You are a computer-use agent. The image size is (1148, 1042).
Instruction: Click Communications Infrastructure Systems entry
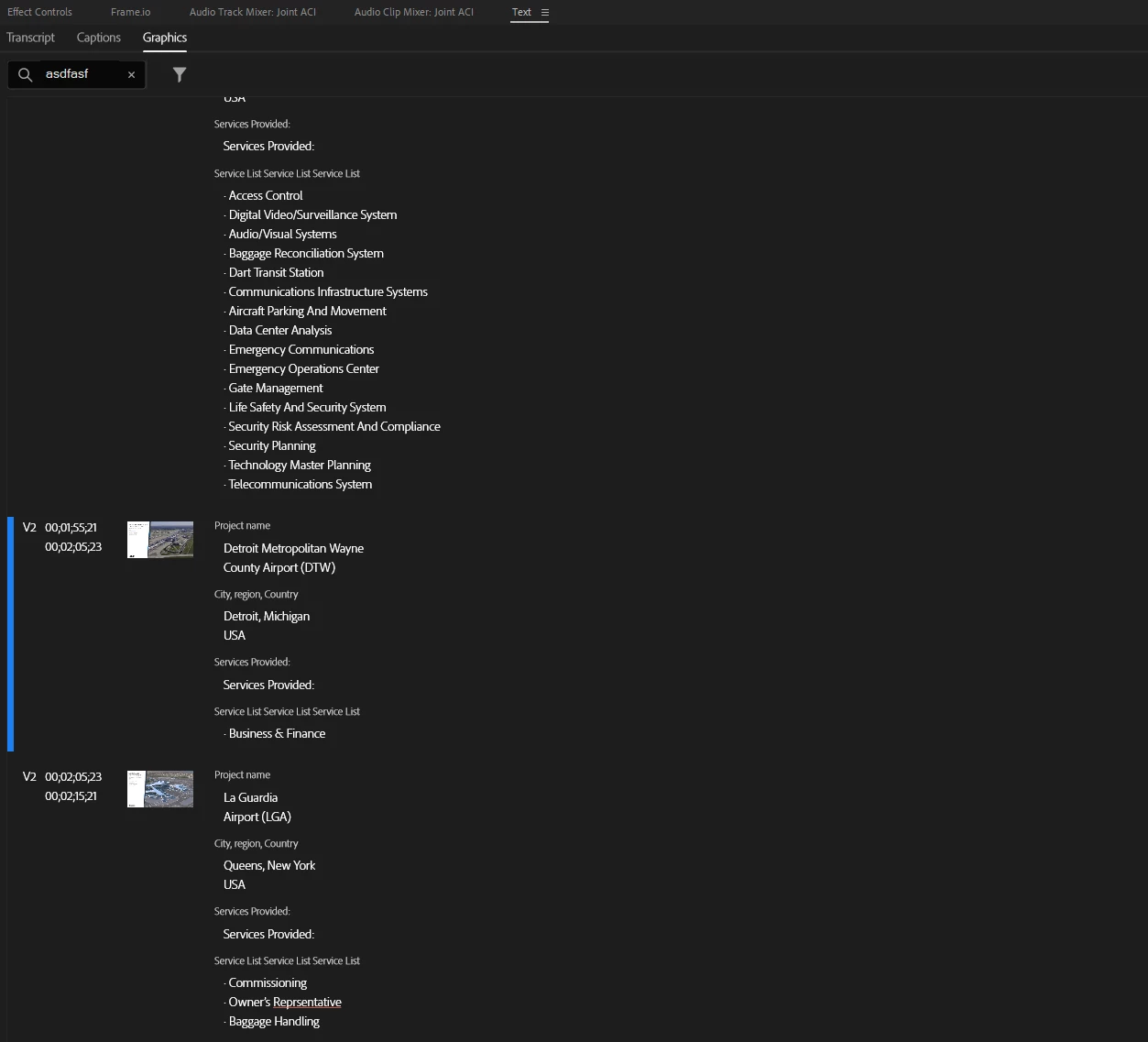click(x=328, y=291)
